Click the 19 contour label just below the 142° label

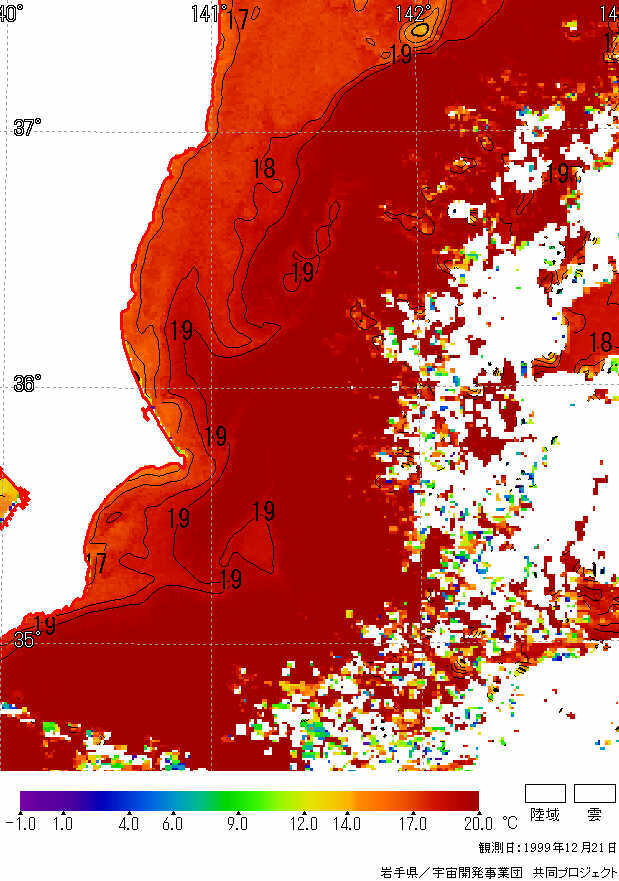(400, 54)
